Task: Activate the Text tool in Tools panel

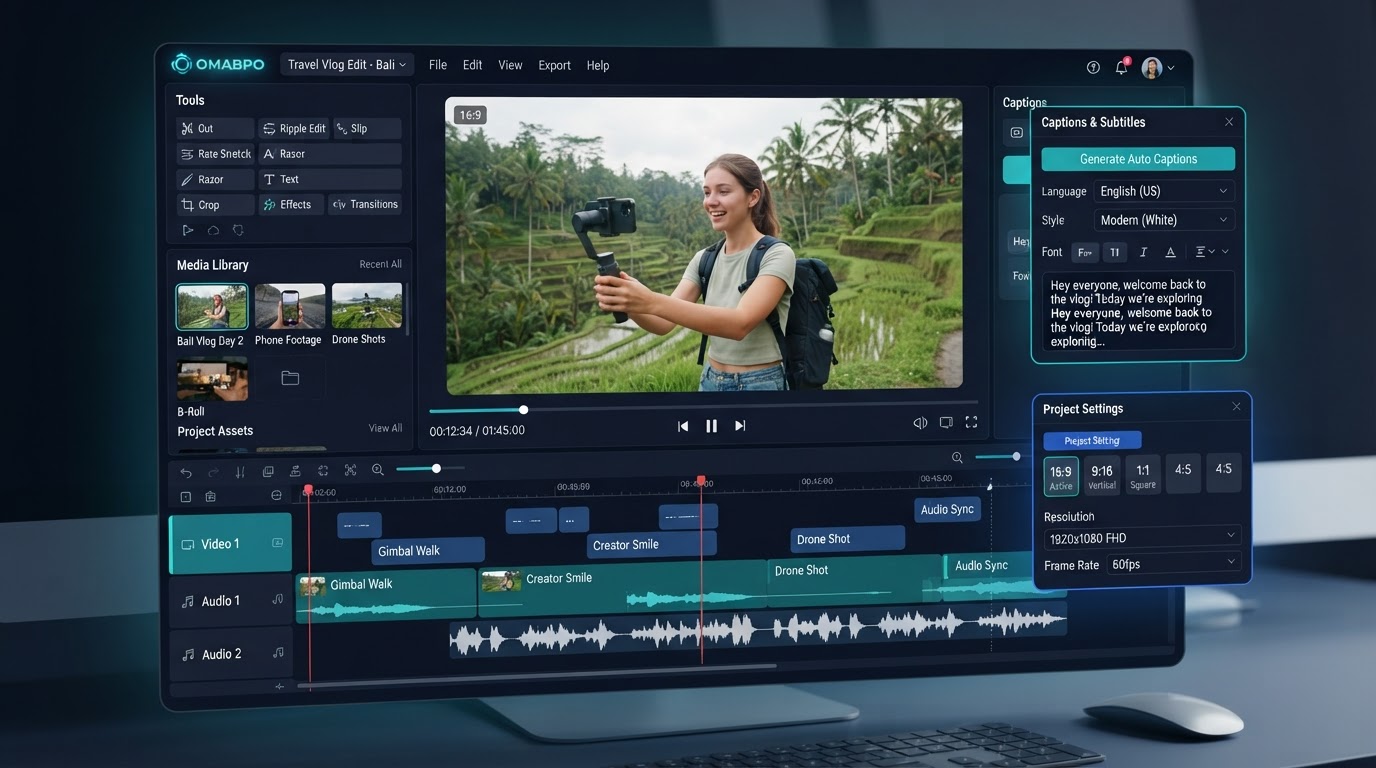Action: coord(330,179)
